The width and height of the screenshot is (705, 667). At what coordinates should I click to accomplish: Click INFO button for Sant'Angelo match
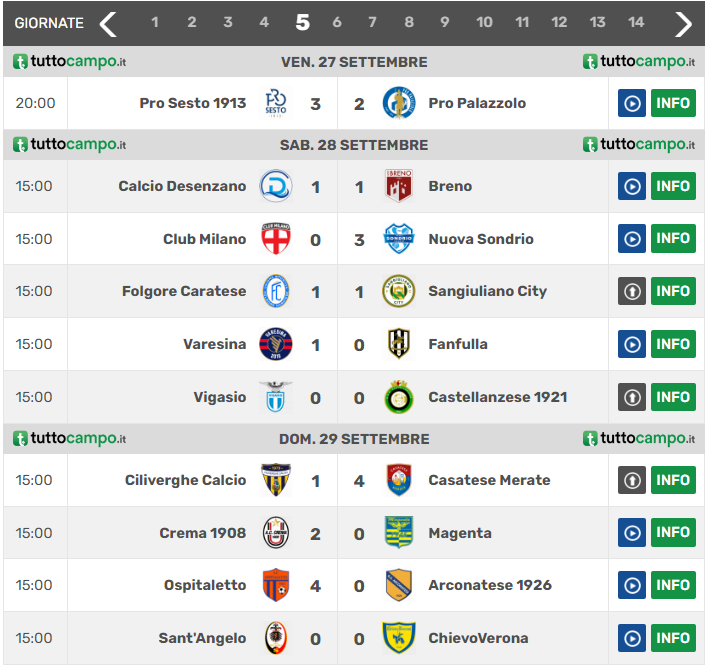coord(673,638)
